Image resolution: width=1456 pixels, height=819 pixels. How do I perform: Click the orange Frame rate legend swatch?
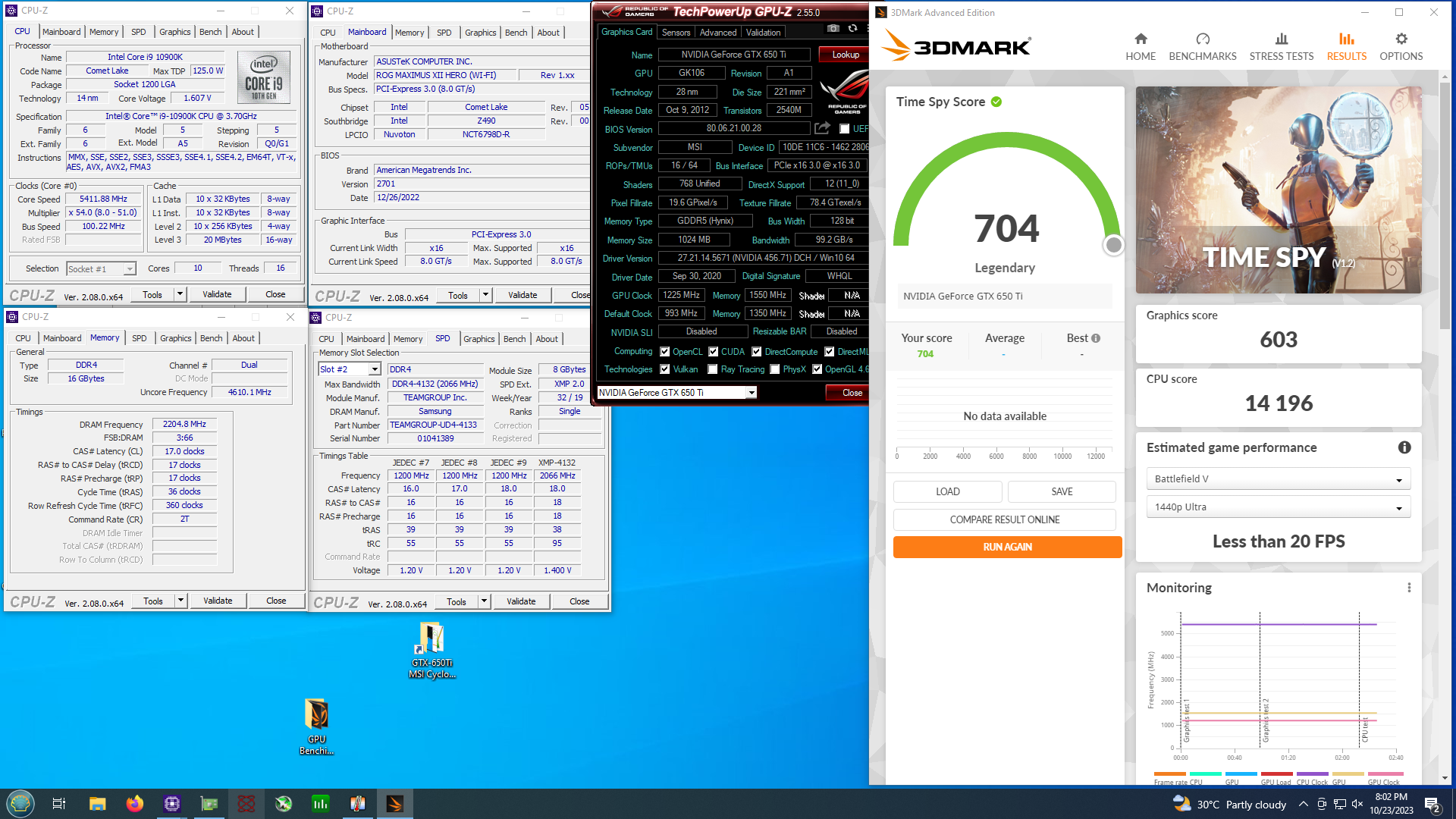point(1169,774)
